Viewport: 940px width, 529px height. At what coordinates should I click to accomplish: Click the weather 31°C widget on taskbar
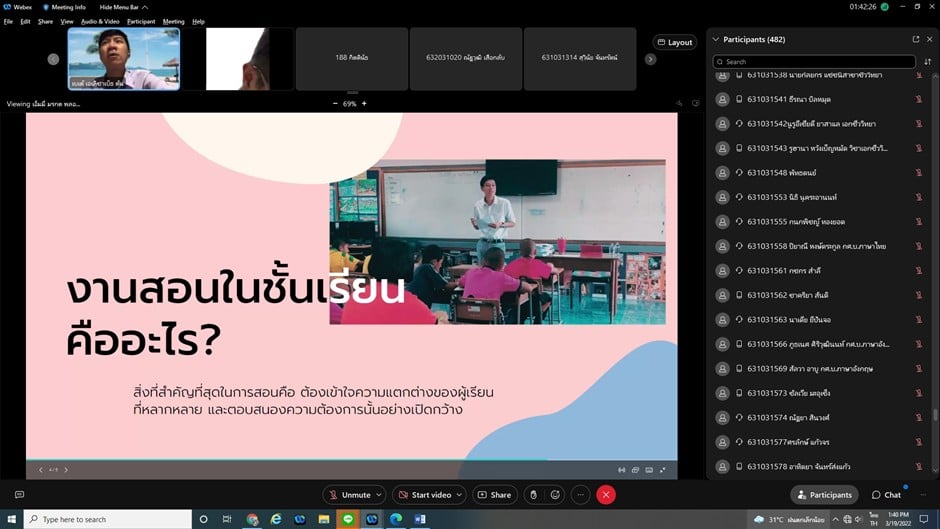point(790,519)
